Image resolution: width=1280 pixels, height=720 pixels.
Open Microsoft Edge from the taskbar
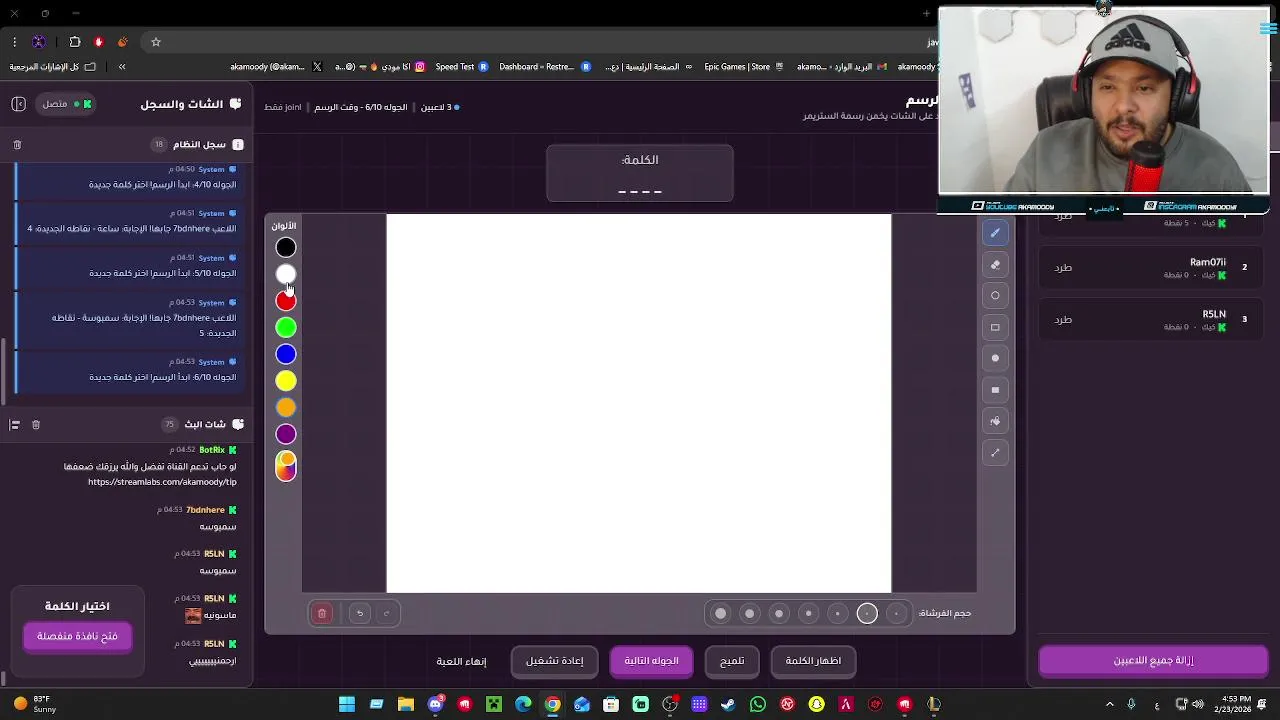tap(523, 705)
